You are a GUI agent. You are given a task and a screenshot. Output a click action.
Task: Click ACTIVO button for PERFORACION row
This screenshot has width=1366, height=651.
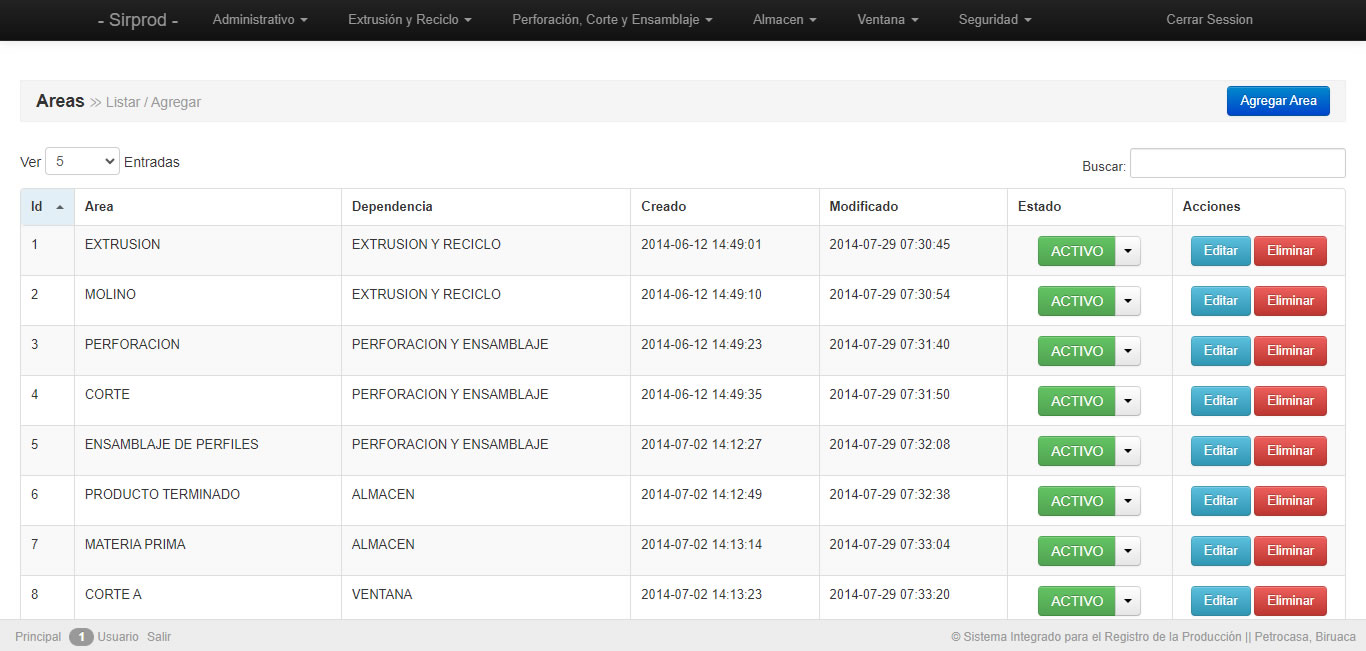(1076, 351)
